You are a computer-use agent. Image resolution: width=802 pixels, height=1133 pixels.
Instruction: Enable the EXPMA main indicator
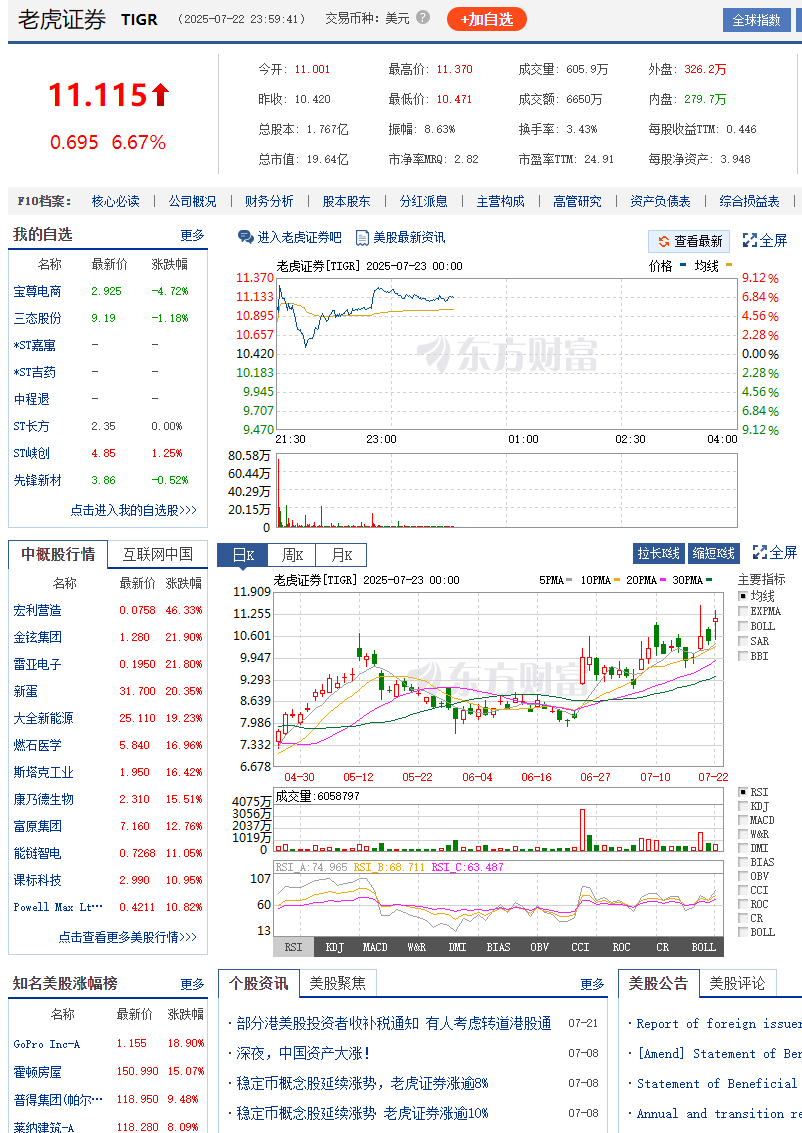(x=743, y=611)
